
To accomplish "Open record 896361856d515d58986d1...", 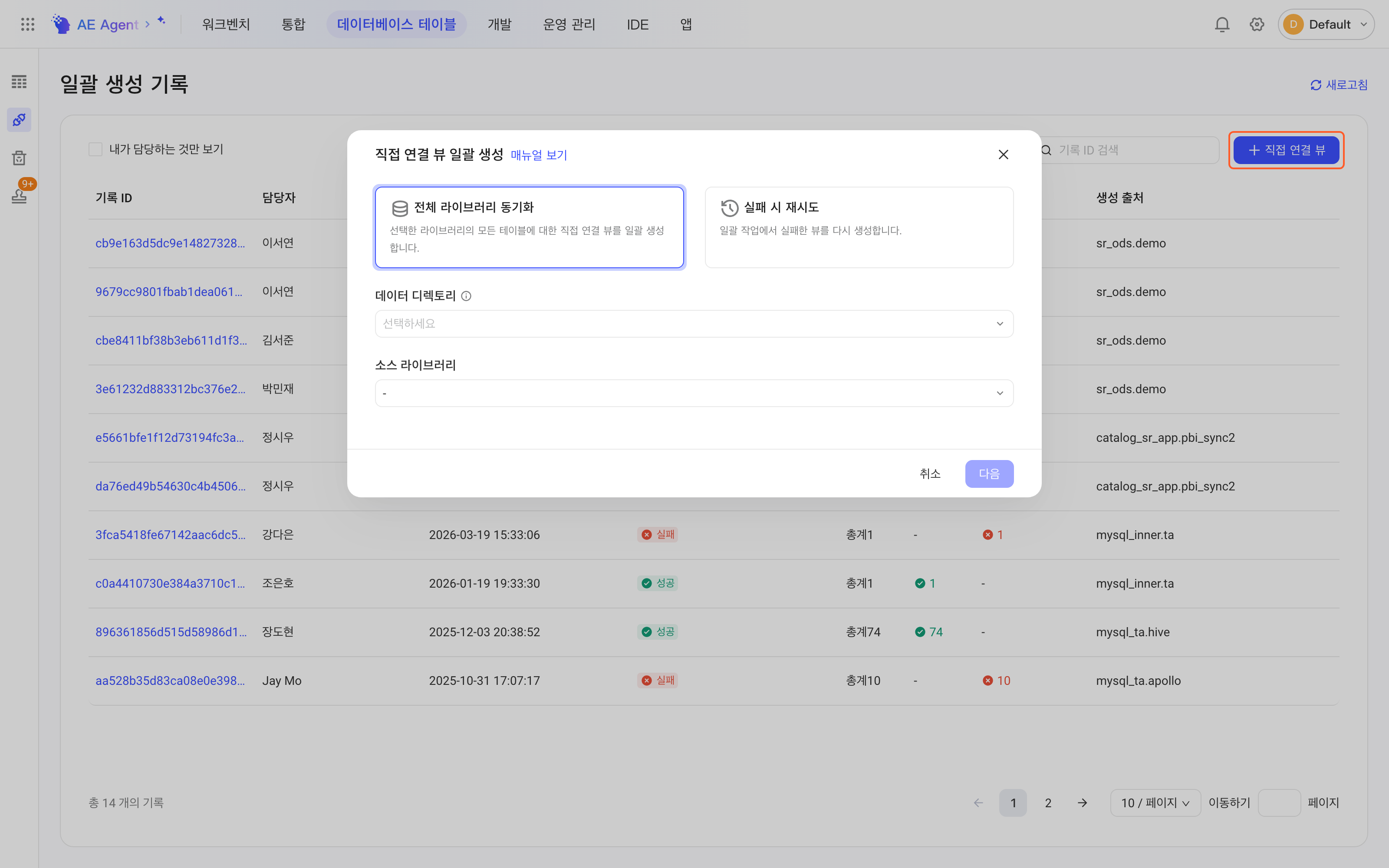I will pos(171,631).
